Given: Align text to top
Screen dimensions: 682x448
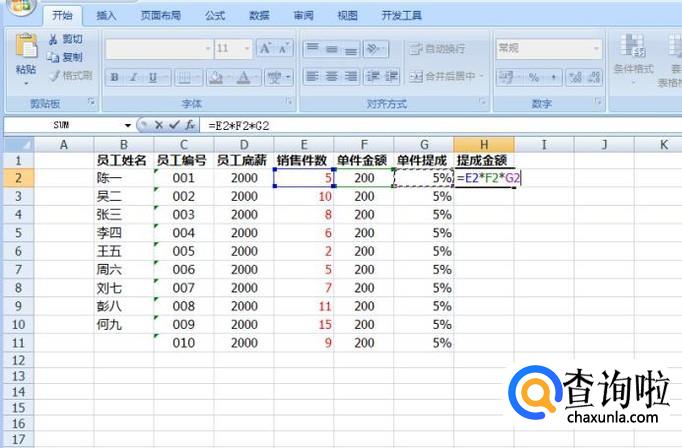Looking at the screenshot, I should (313, 49).
